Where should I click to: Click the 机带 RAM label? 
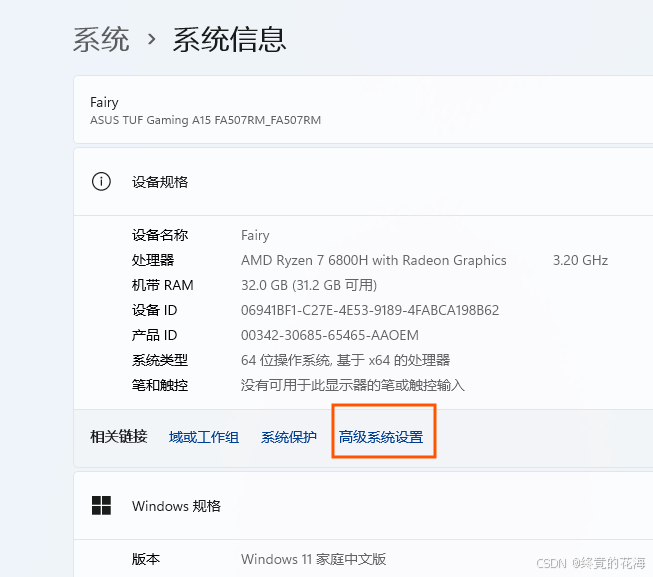pos(162,285)
